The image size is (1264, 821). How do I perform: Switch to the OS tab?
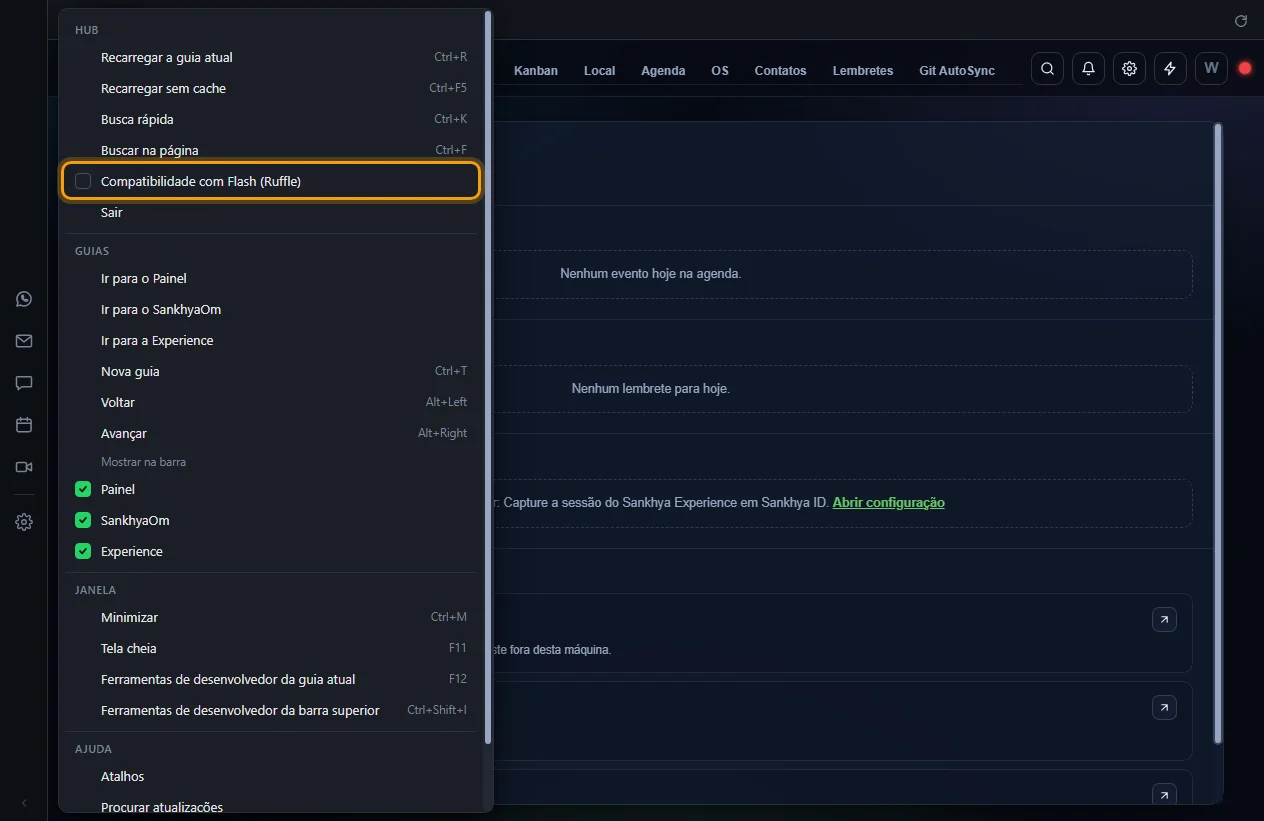(x=720, y=70)
